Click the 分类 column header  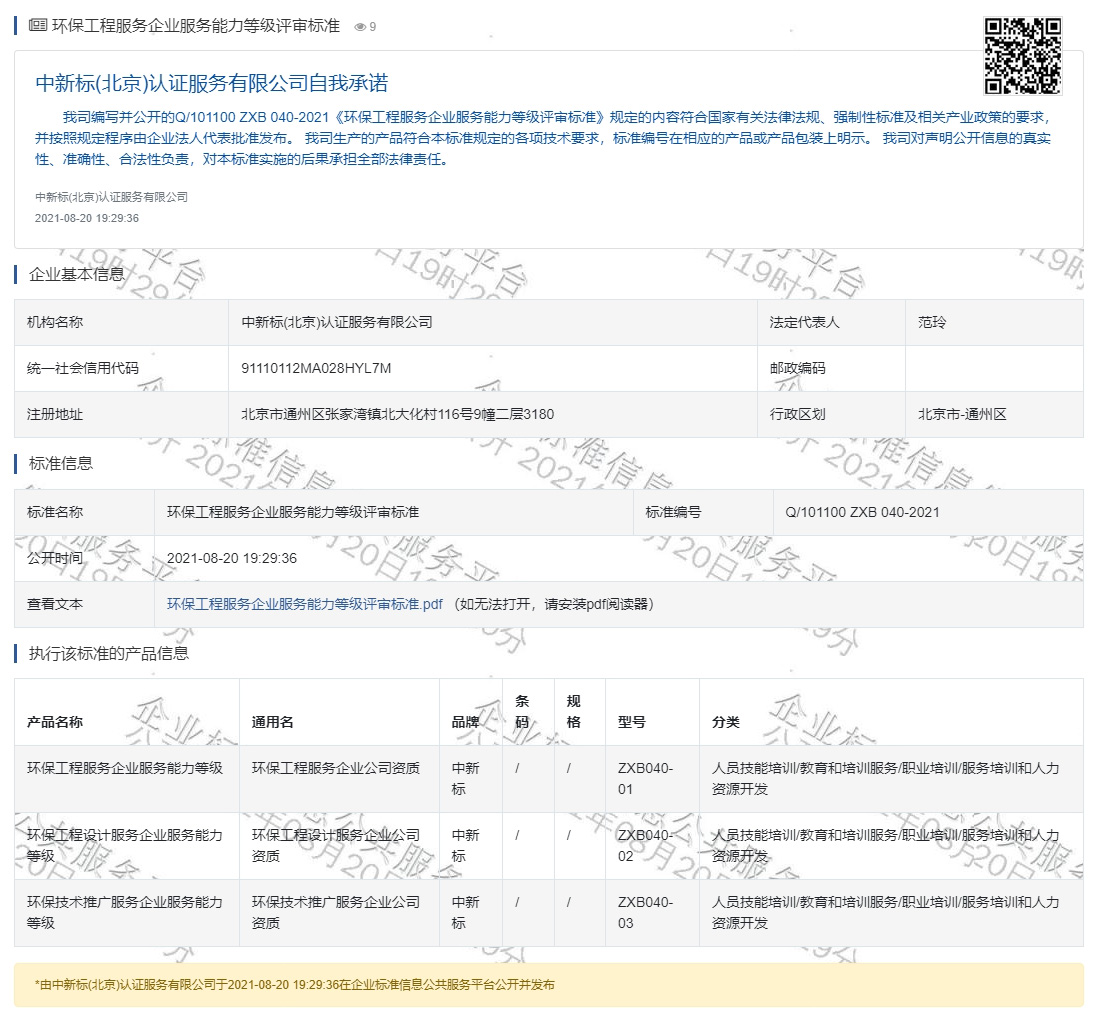[x=891, y=712]
